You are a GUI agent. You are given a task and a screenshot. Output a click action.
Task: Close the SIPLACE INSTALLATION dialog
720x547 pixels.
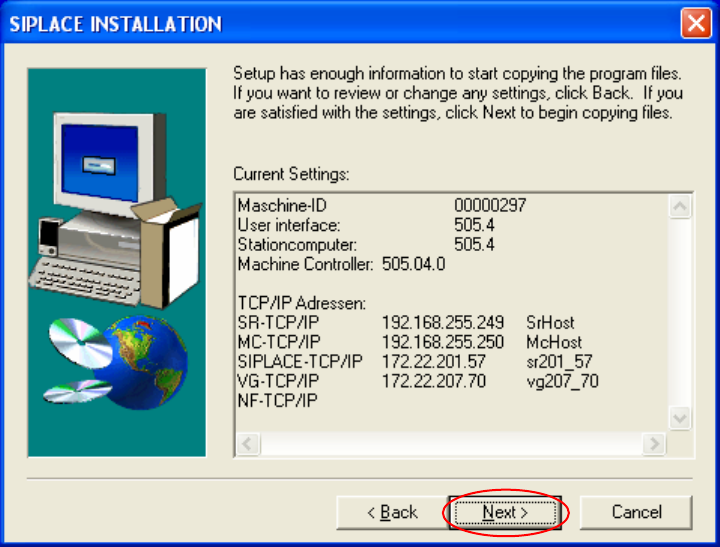[696, 23]
